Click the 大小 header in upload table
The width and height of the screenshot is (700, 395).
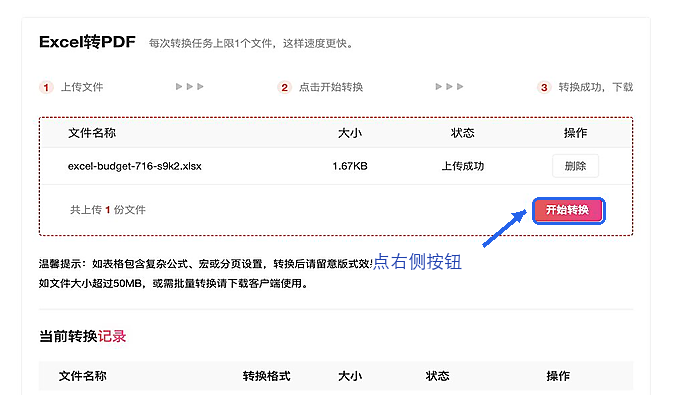350,133
